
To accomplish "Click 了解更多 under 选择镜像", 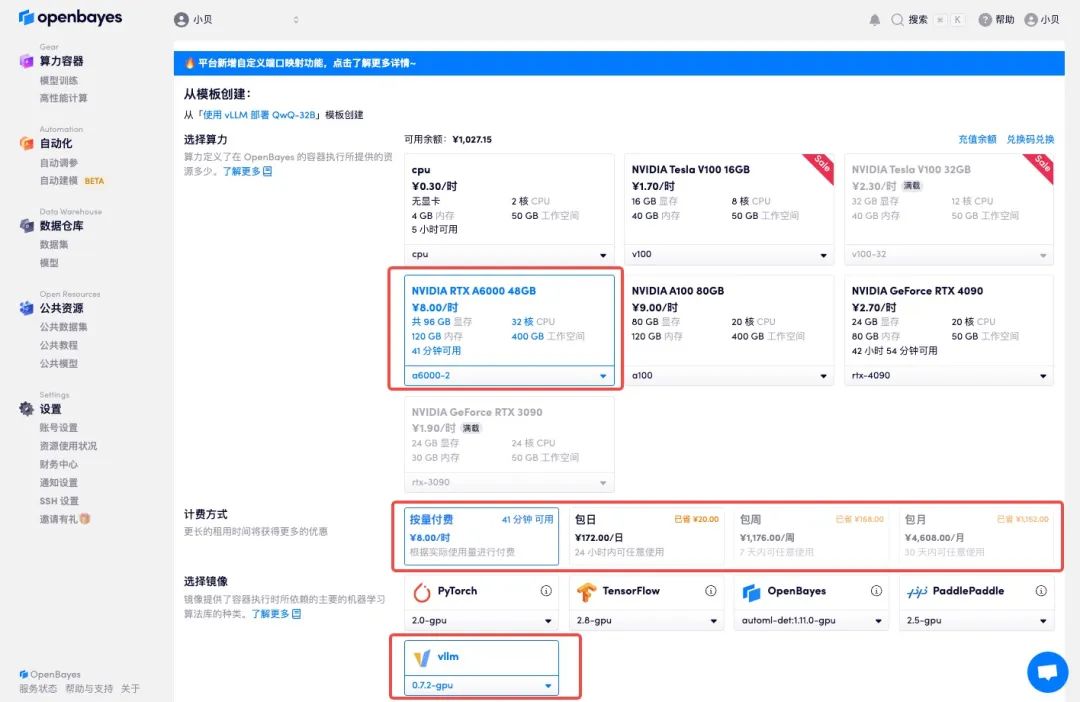I will point(276,613).
